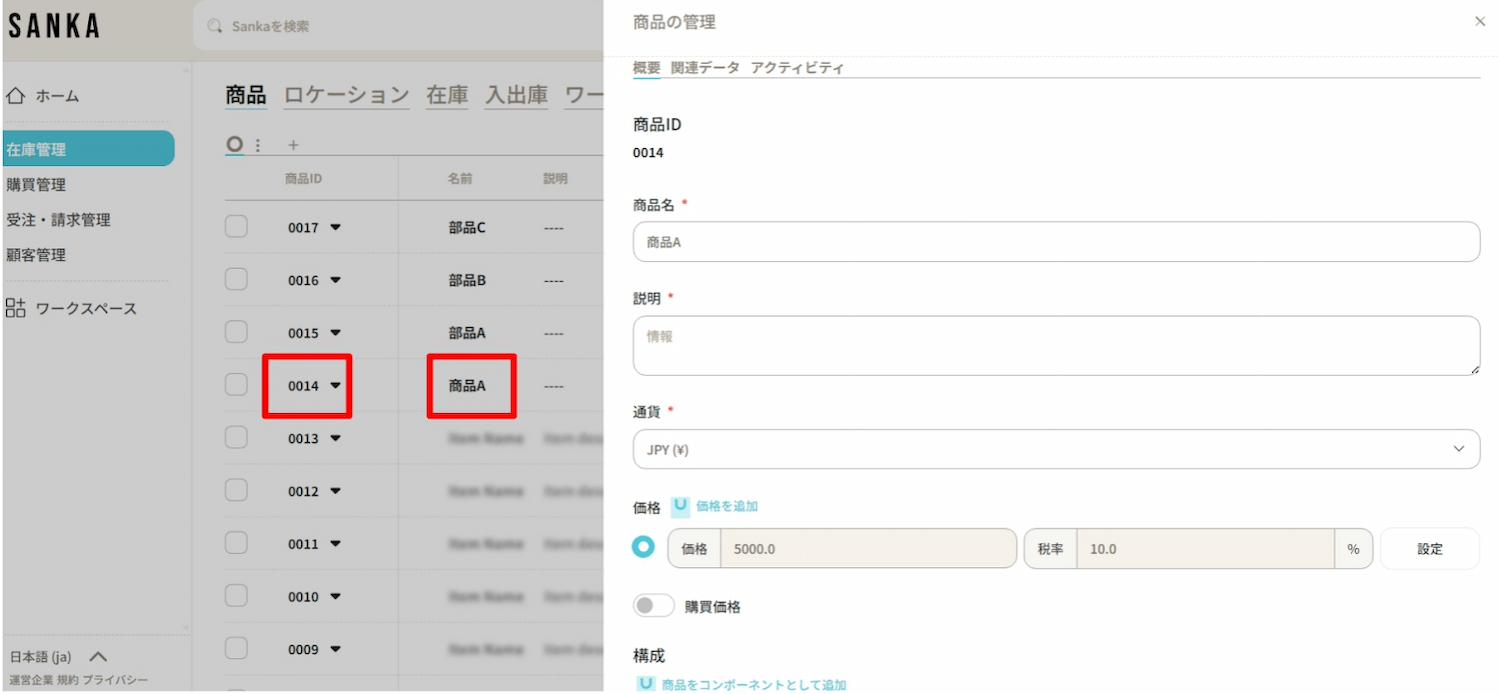Click the 価格を追加 icon

point(681,506)
